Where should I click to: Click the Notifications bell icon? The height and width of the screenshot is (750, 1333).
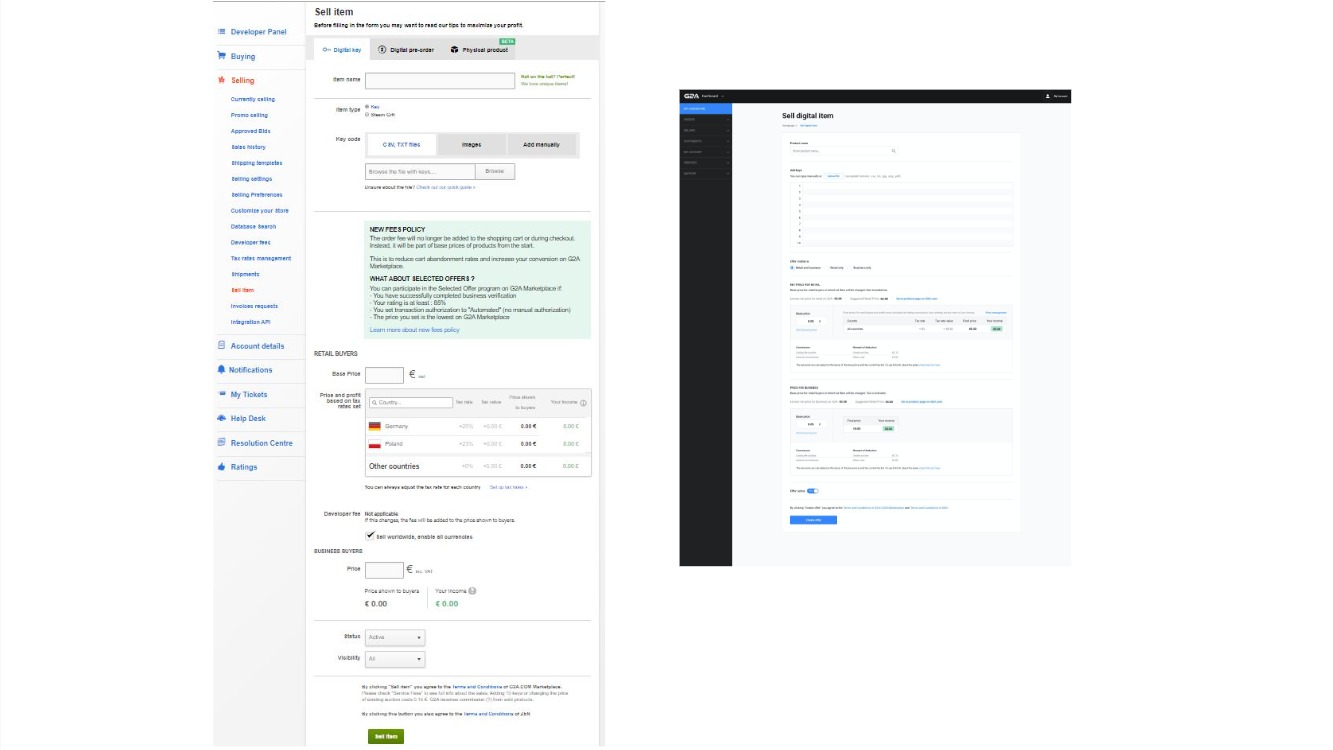coord(221,370)
